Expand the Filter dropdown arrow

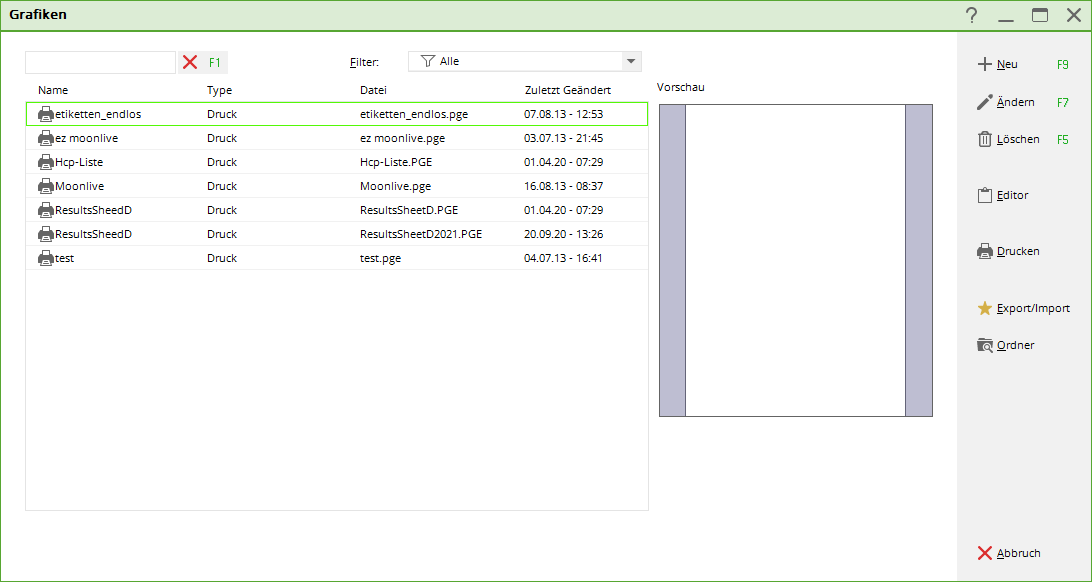(x=631, y=61)
